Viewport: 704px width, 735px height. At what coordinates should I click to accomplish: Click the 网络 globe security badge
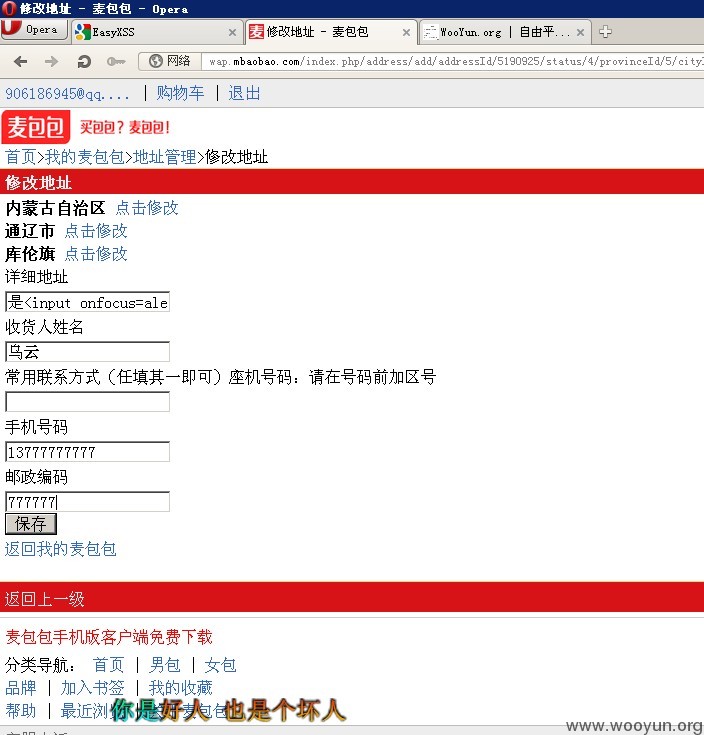[x=170, y=61]
